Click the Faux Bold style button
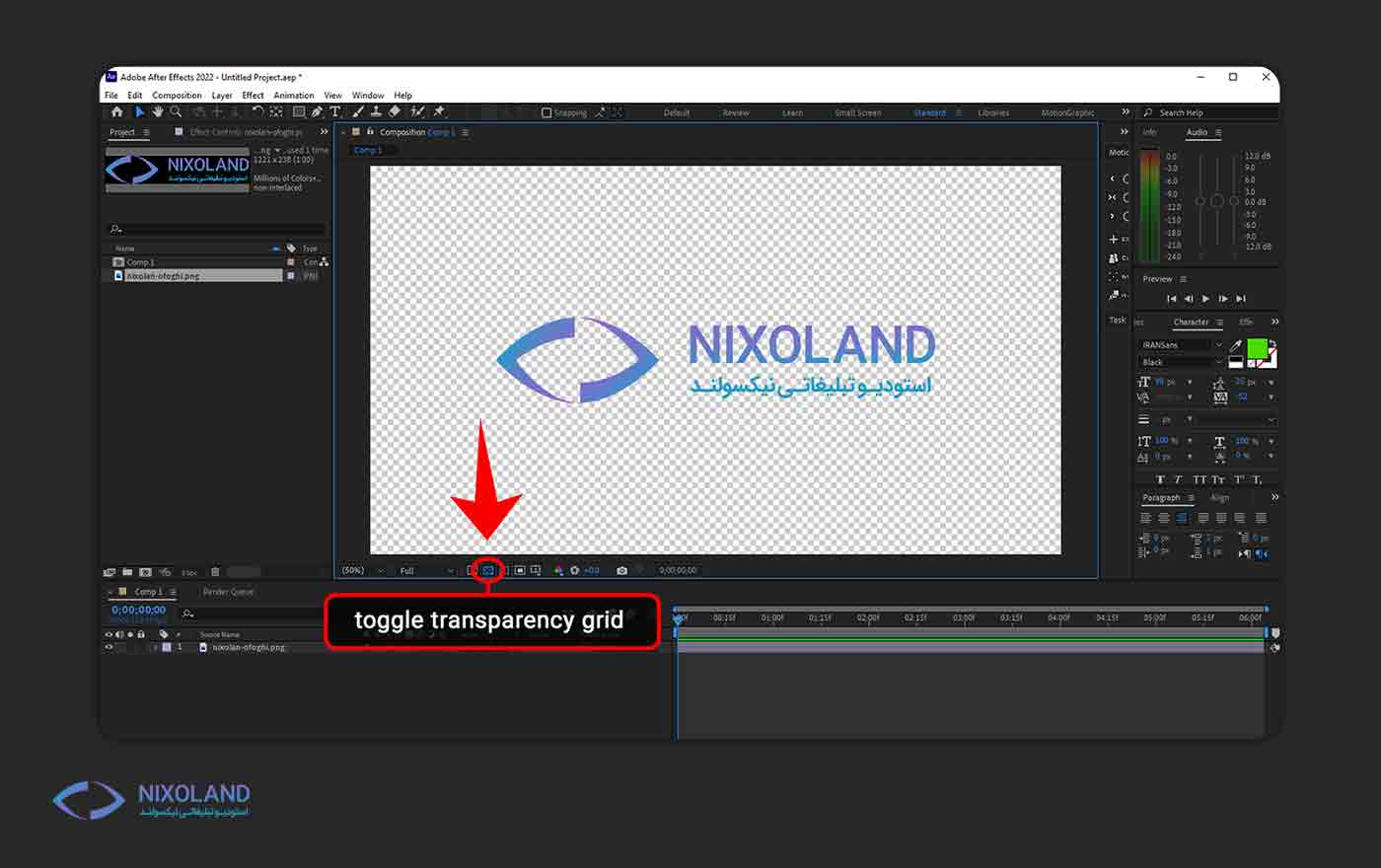 [1161, 479]
